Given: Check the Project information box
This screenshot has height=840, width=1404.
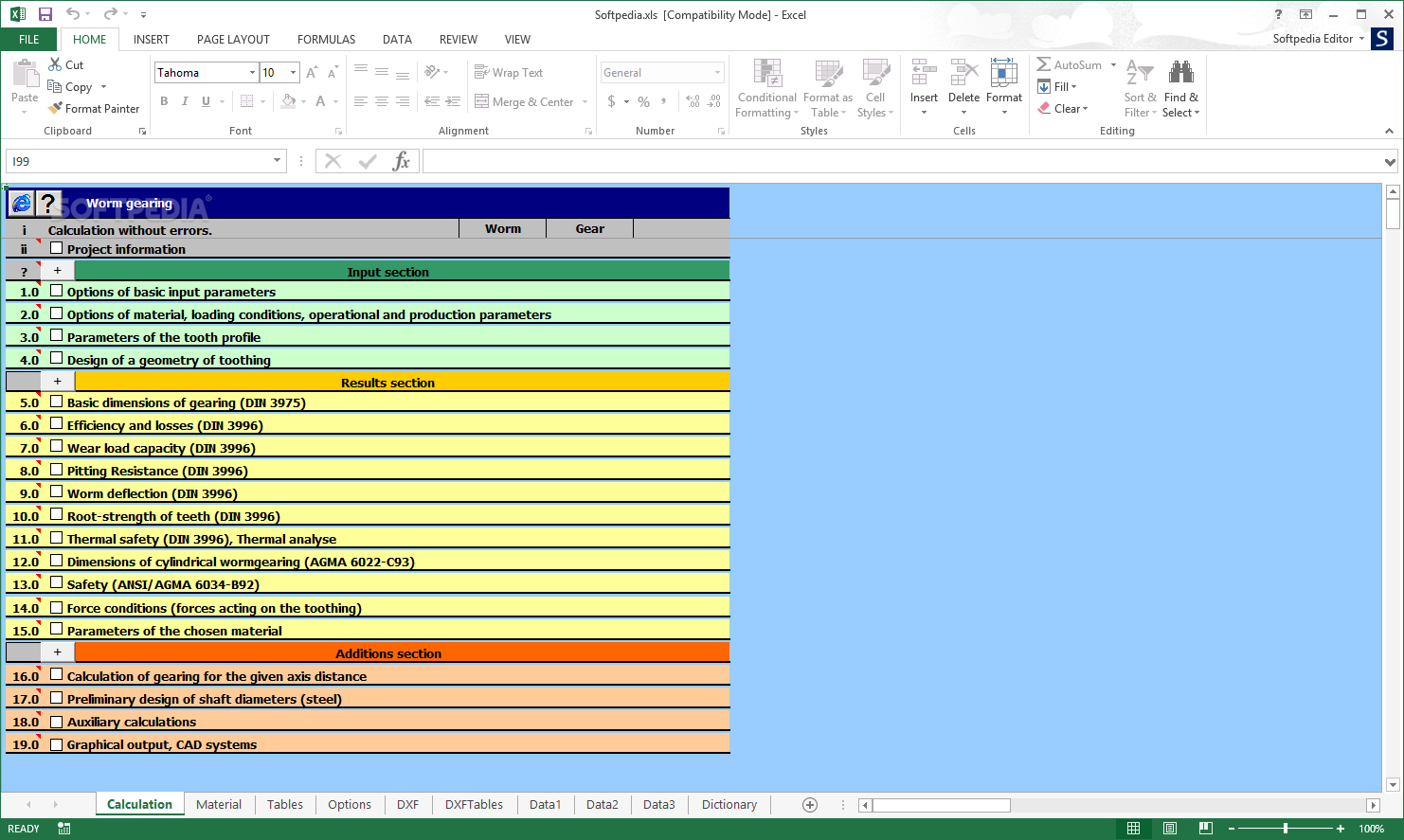Looking at the screenshot, I should coord(57,248).
